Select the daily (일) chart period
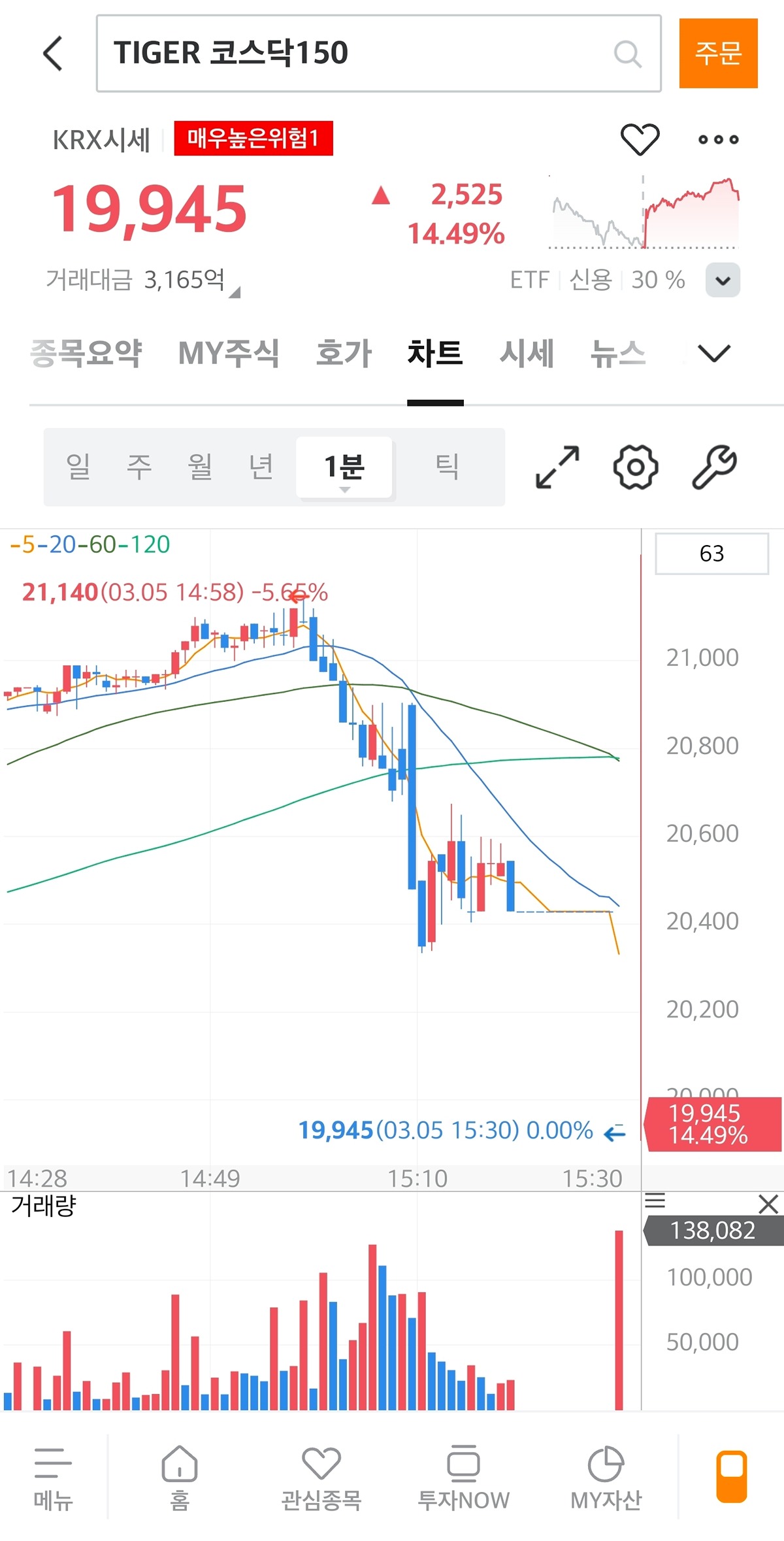 click(78, 467)
